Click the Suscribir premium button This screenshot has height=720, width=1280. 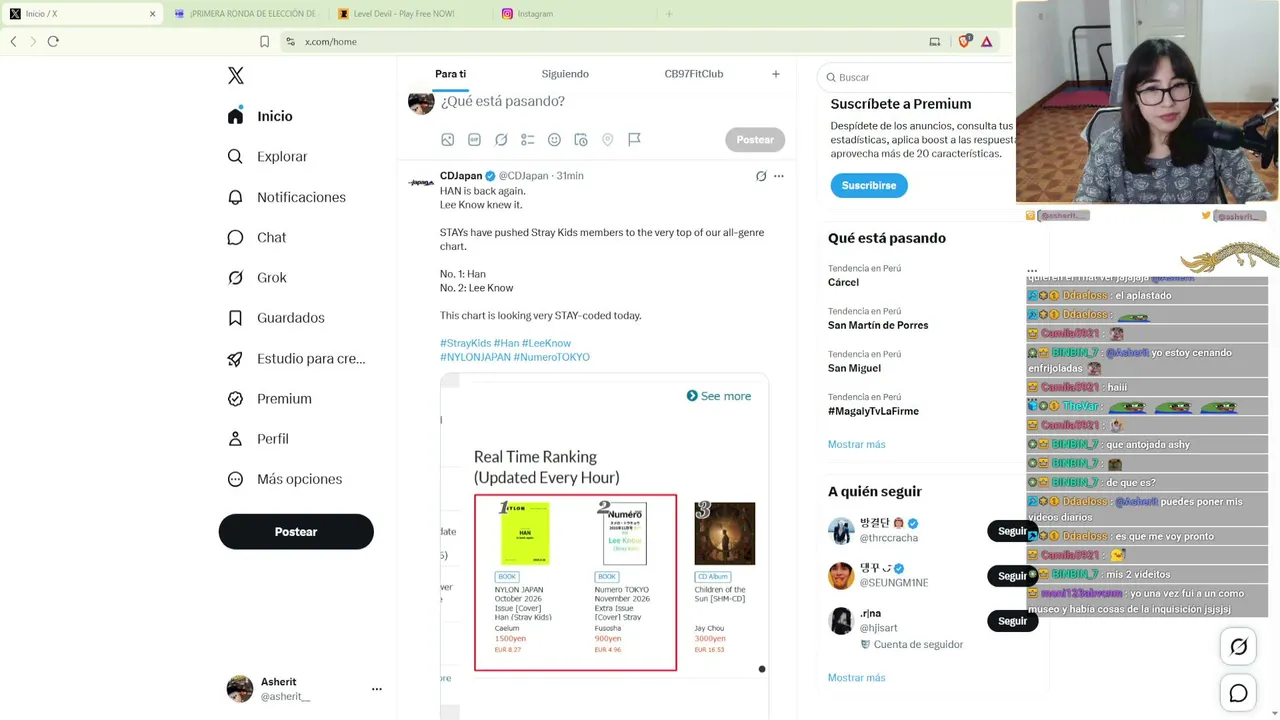(x=869, y=185)
